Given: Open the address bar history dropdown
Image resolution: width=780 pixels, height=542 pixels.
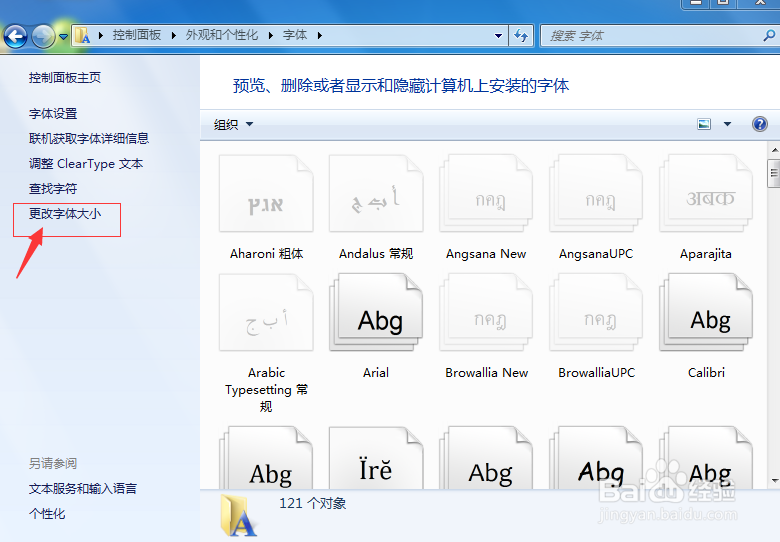Looking at the screenshot, I should [x=498, y=36].
